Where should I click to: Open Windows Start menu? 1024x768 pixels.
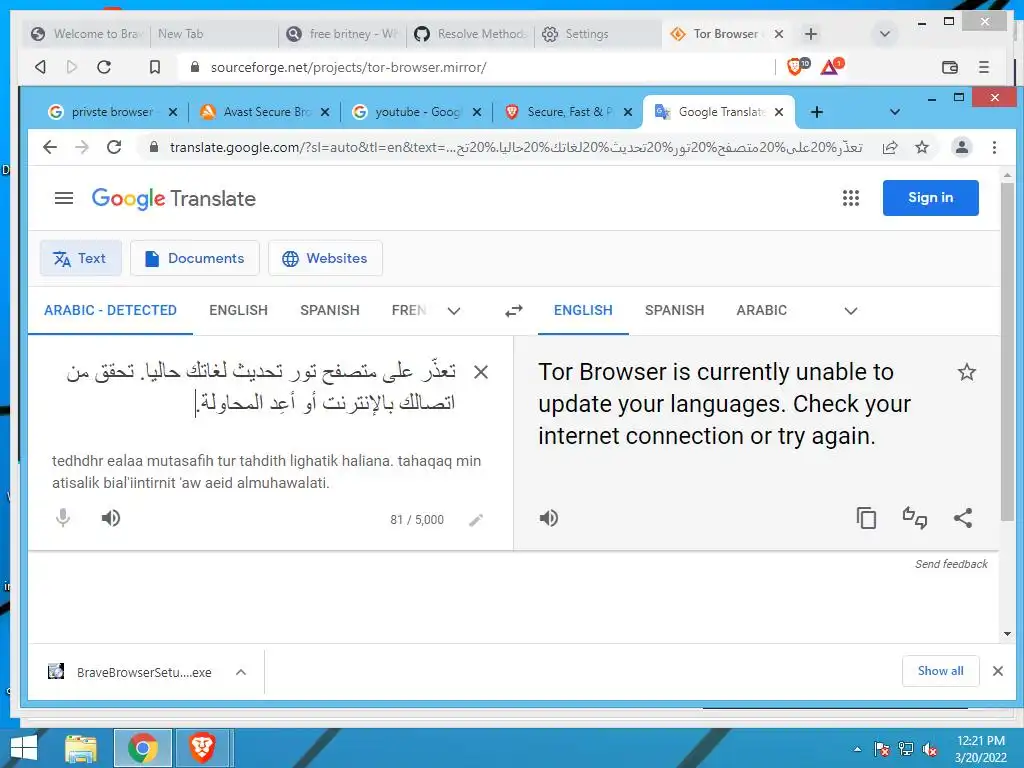tap(24, 748)
